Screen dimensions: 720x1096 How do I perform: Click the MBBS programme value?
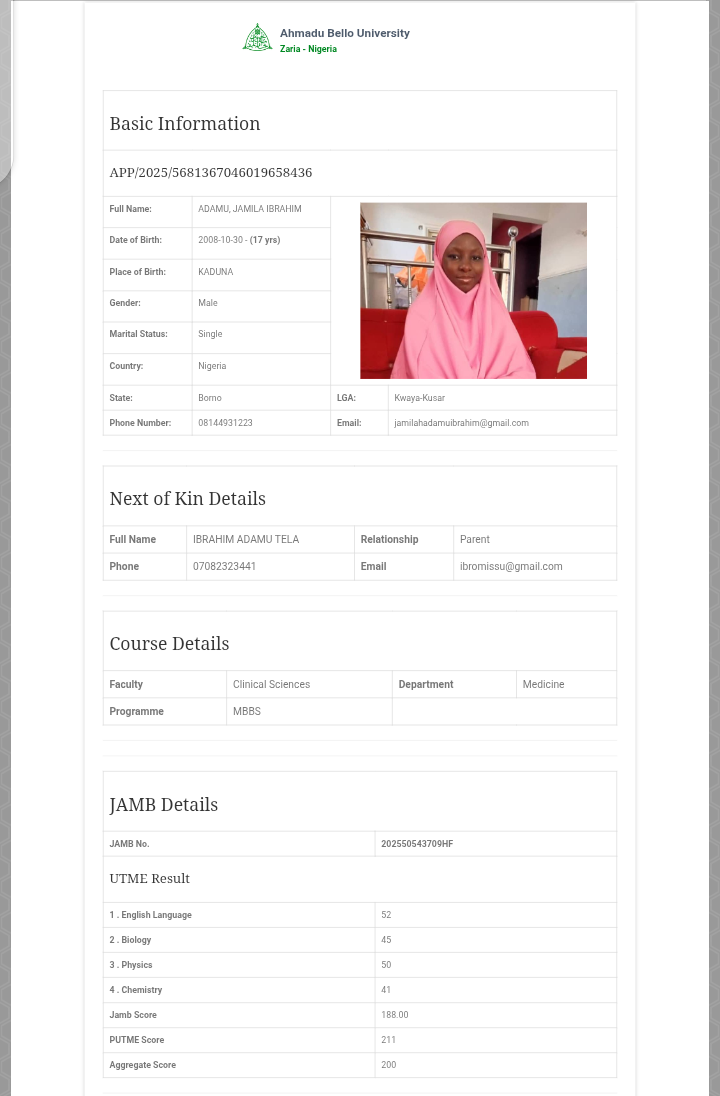tap(246, 711)
